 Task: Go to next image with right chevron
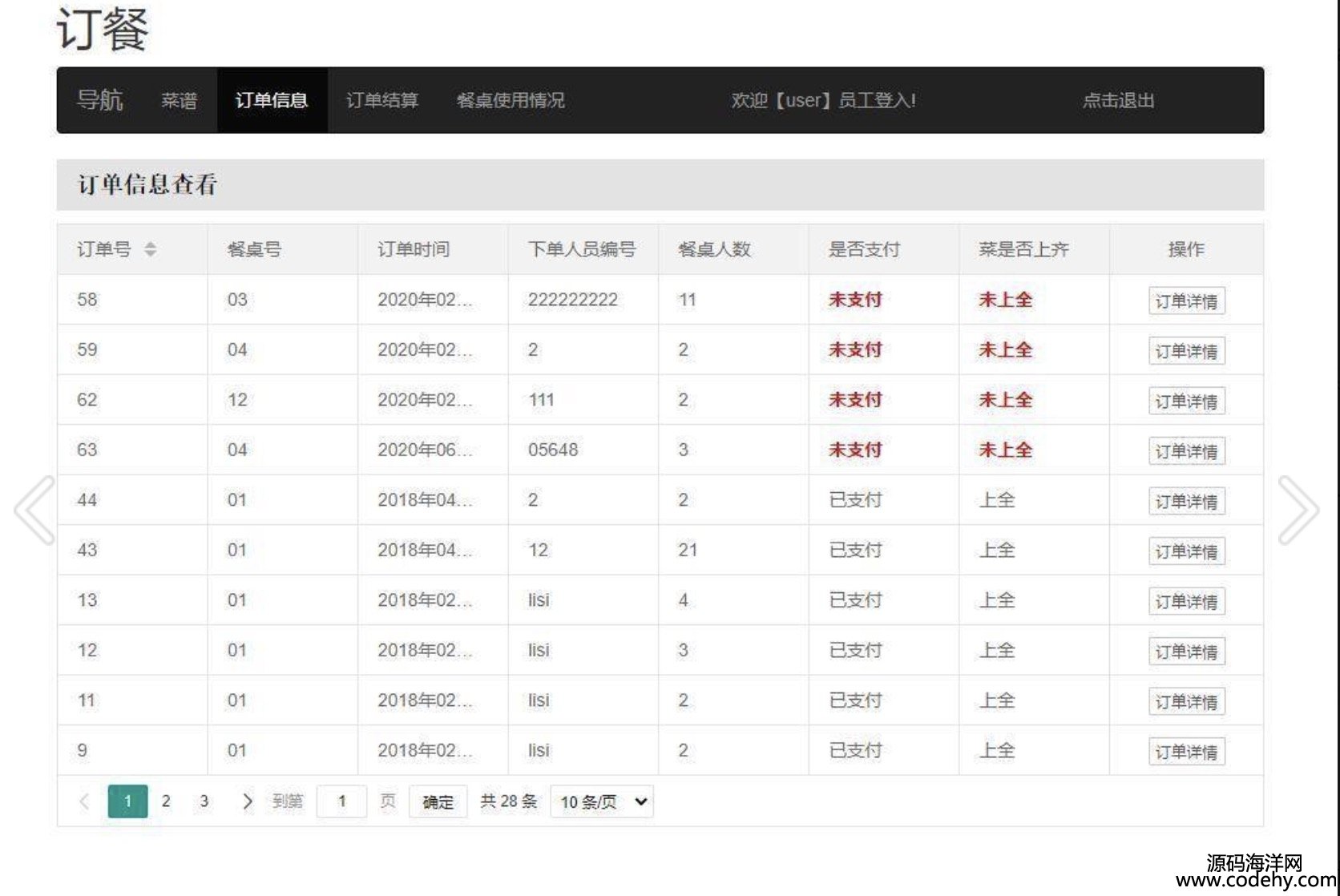(x=1297, y=510)
